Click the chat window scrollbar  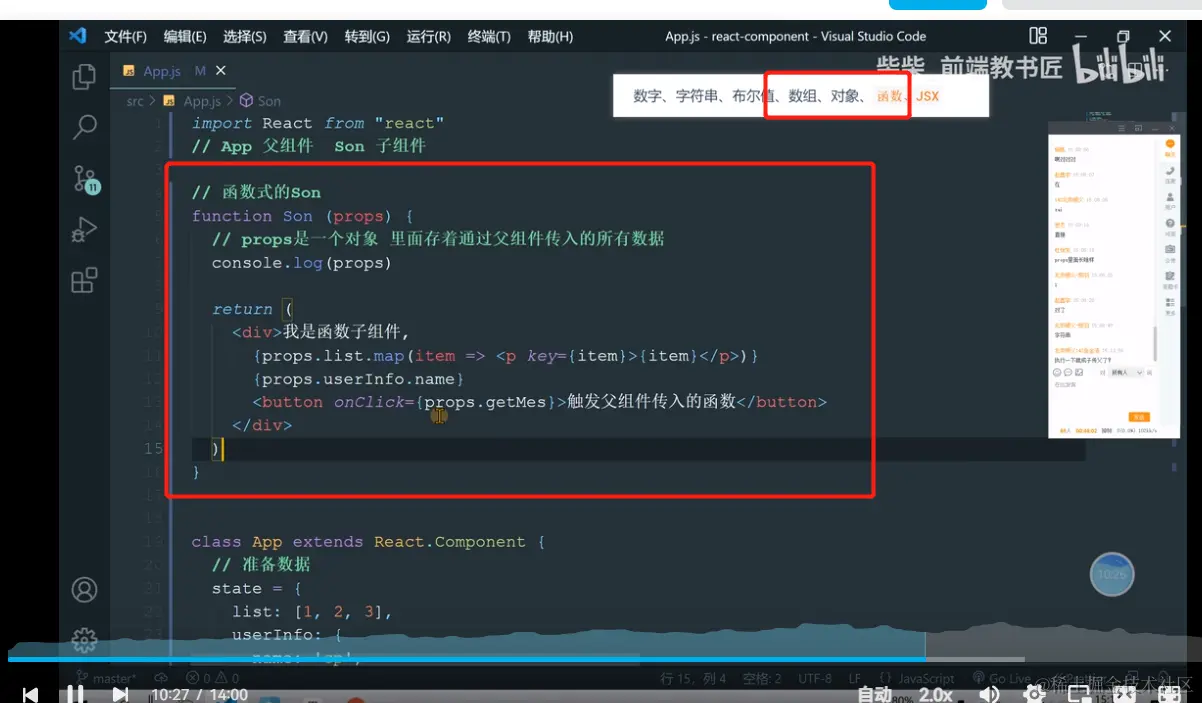point(1156,346)
